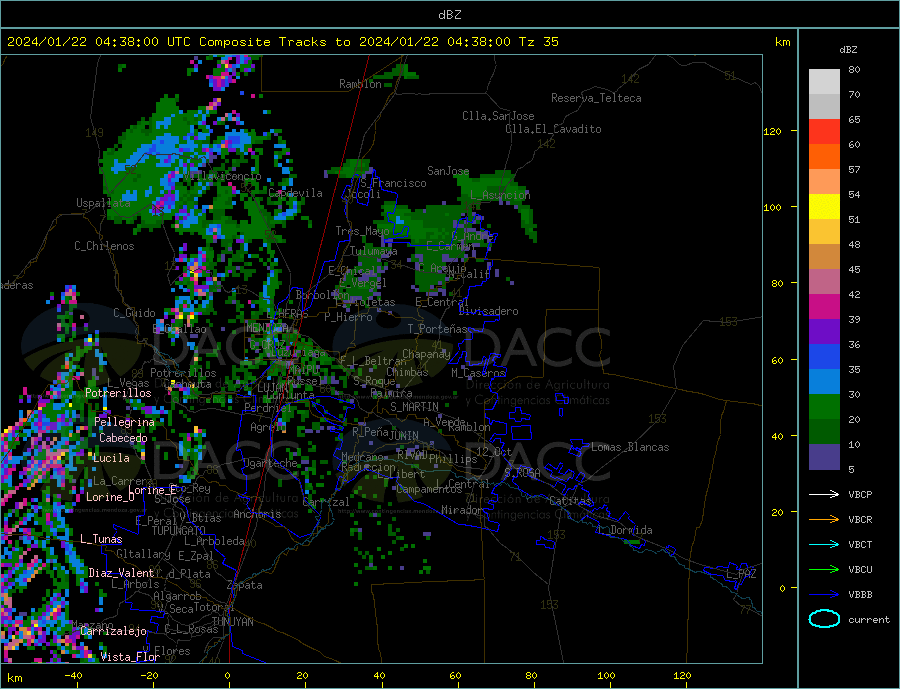Click the TUPUNGATO map label
This screenshot has width=900, height=689.
pyautogui.click(x=179, y=531)
